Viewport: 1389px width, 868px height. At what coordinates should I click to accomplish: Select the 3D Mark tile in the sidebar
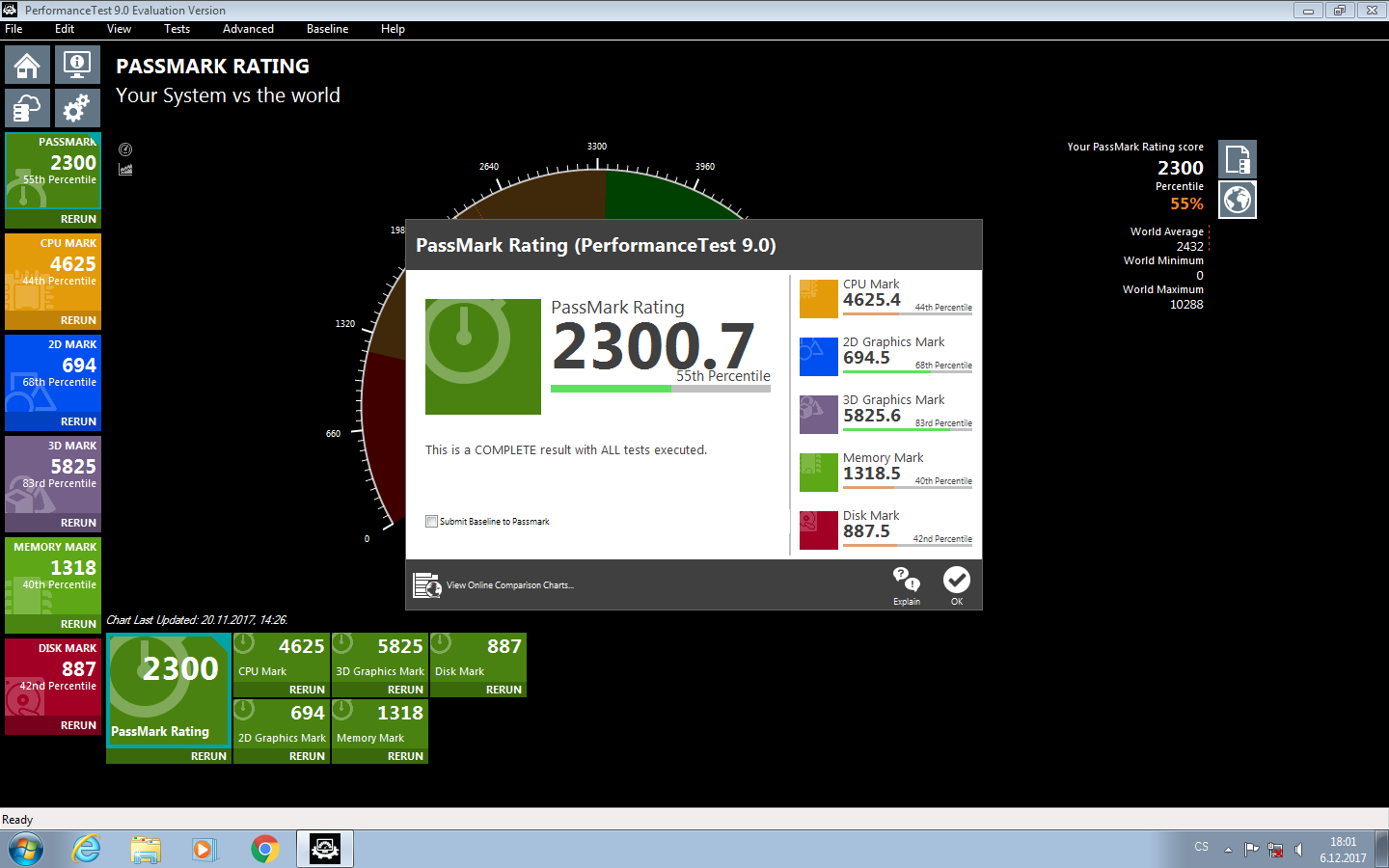point(53,473)
